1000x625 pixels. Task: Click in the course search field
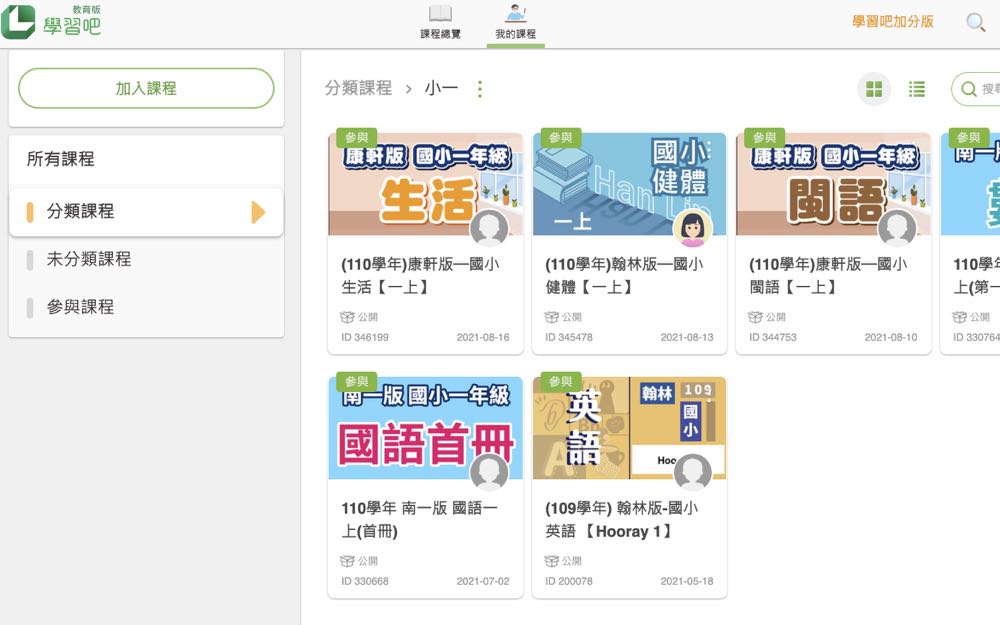tap(976, 89)
